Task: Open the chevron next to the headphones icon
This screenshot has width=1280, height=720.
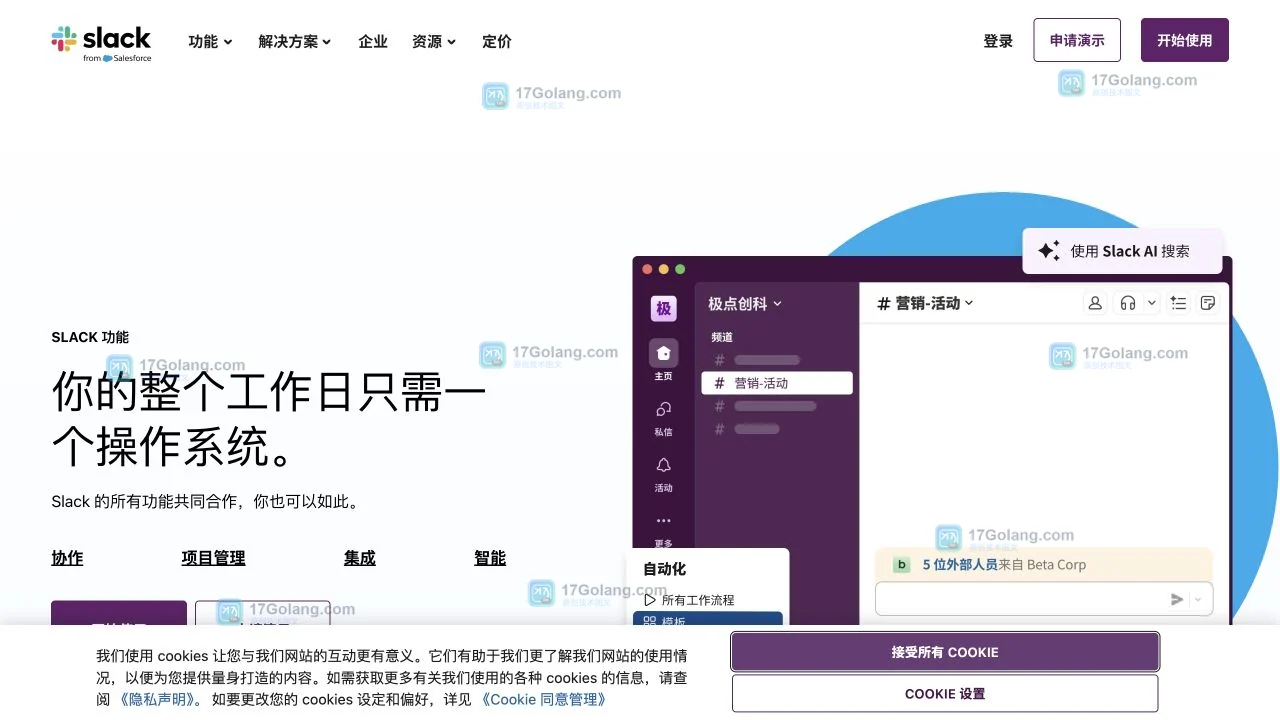Action: (x=1151, y=303)
